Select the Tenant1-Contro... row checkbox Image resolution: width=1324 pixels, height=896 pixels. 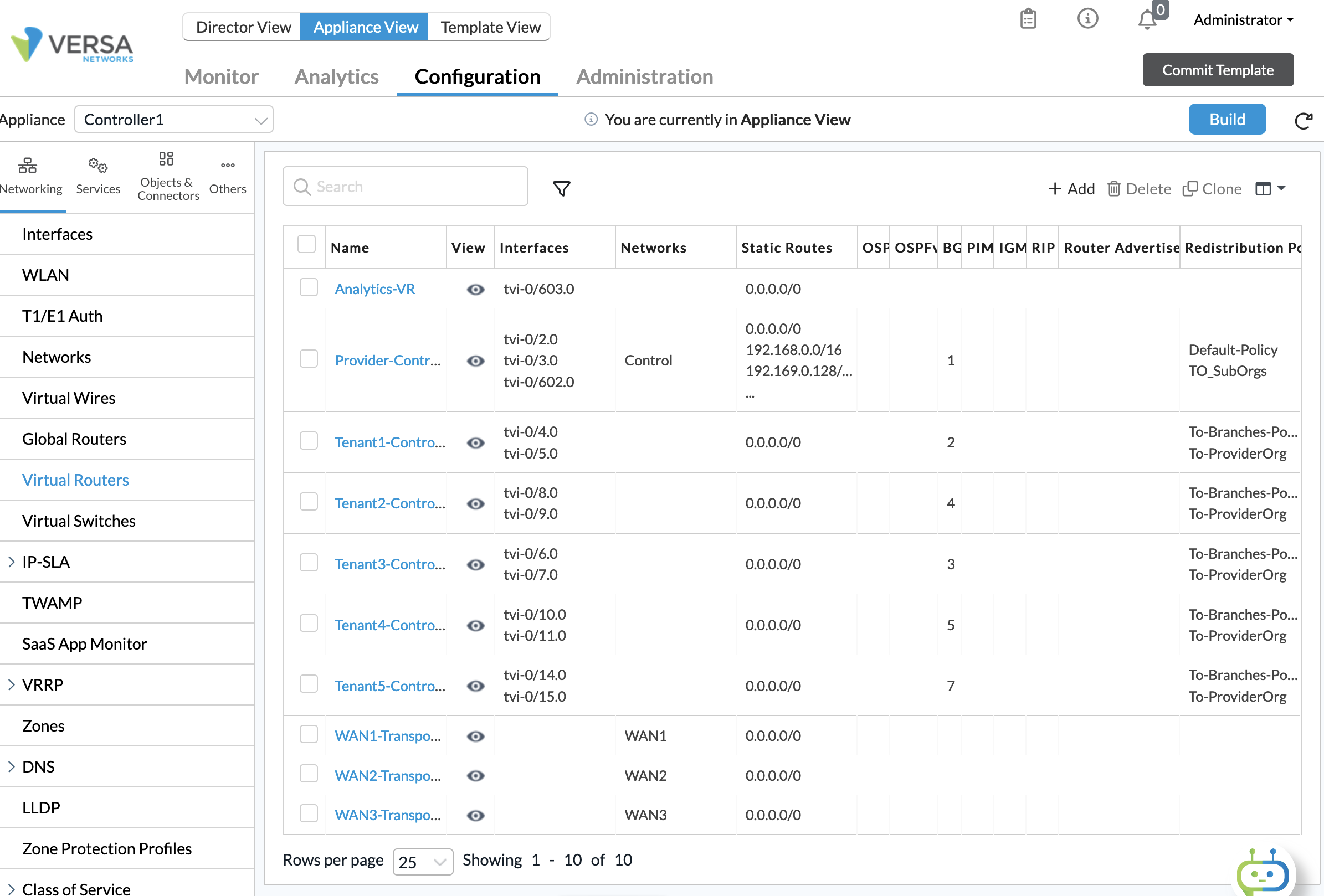309,440
